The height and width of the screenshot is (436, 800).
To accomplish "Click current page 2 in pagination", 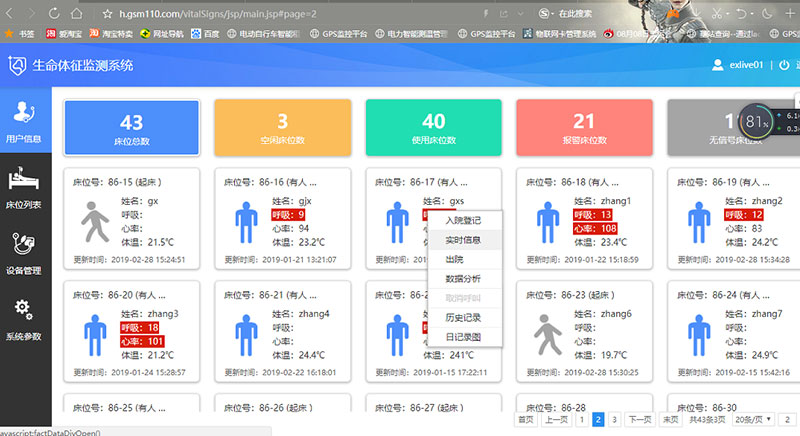I will click(x=598, y=420).
